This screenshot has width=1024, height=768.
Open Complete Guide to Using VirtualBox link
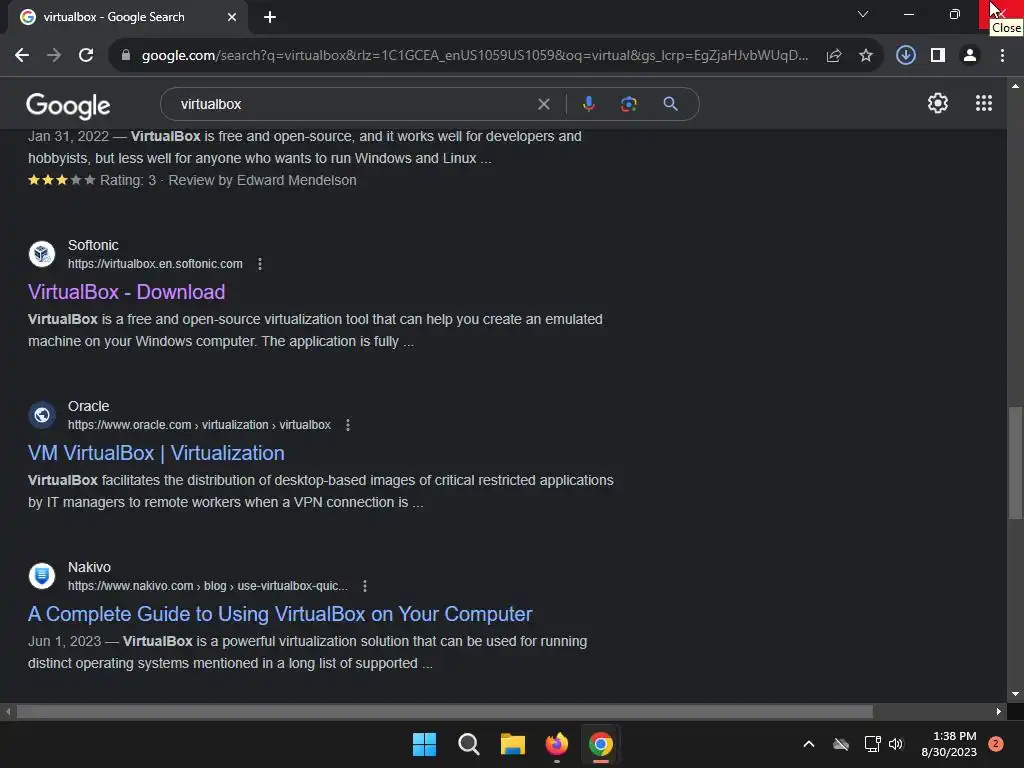point(280,614)
